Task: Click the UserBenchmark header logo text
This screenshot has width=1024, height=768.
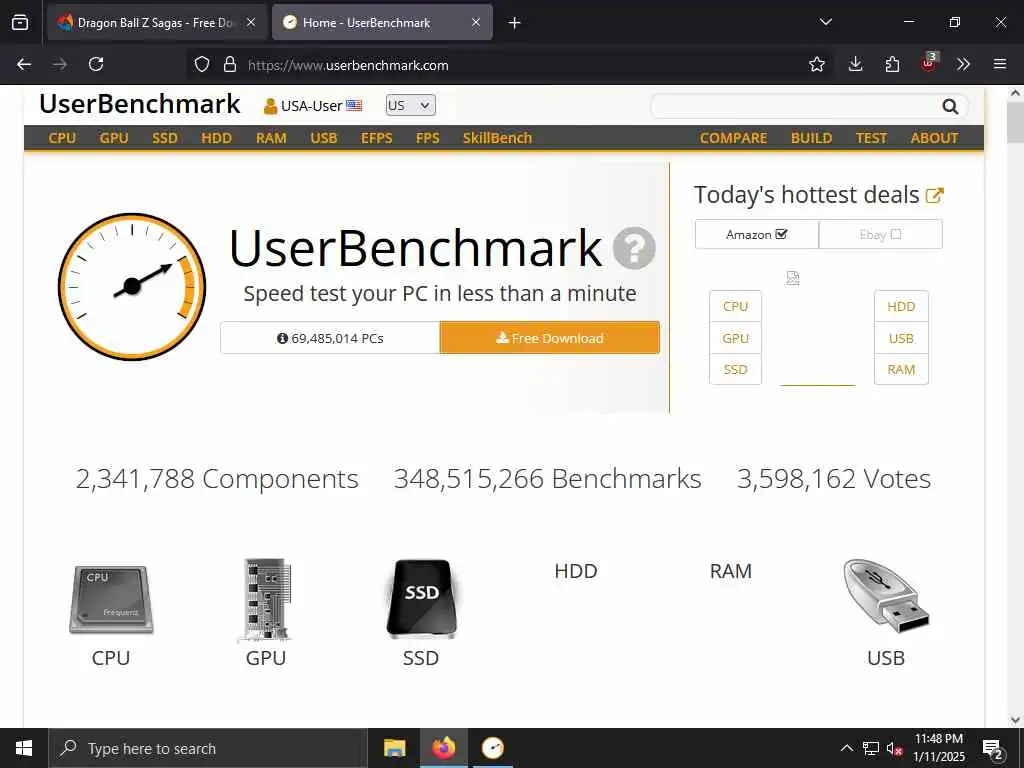Action: [140, 104]
